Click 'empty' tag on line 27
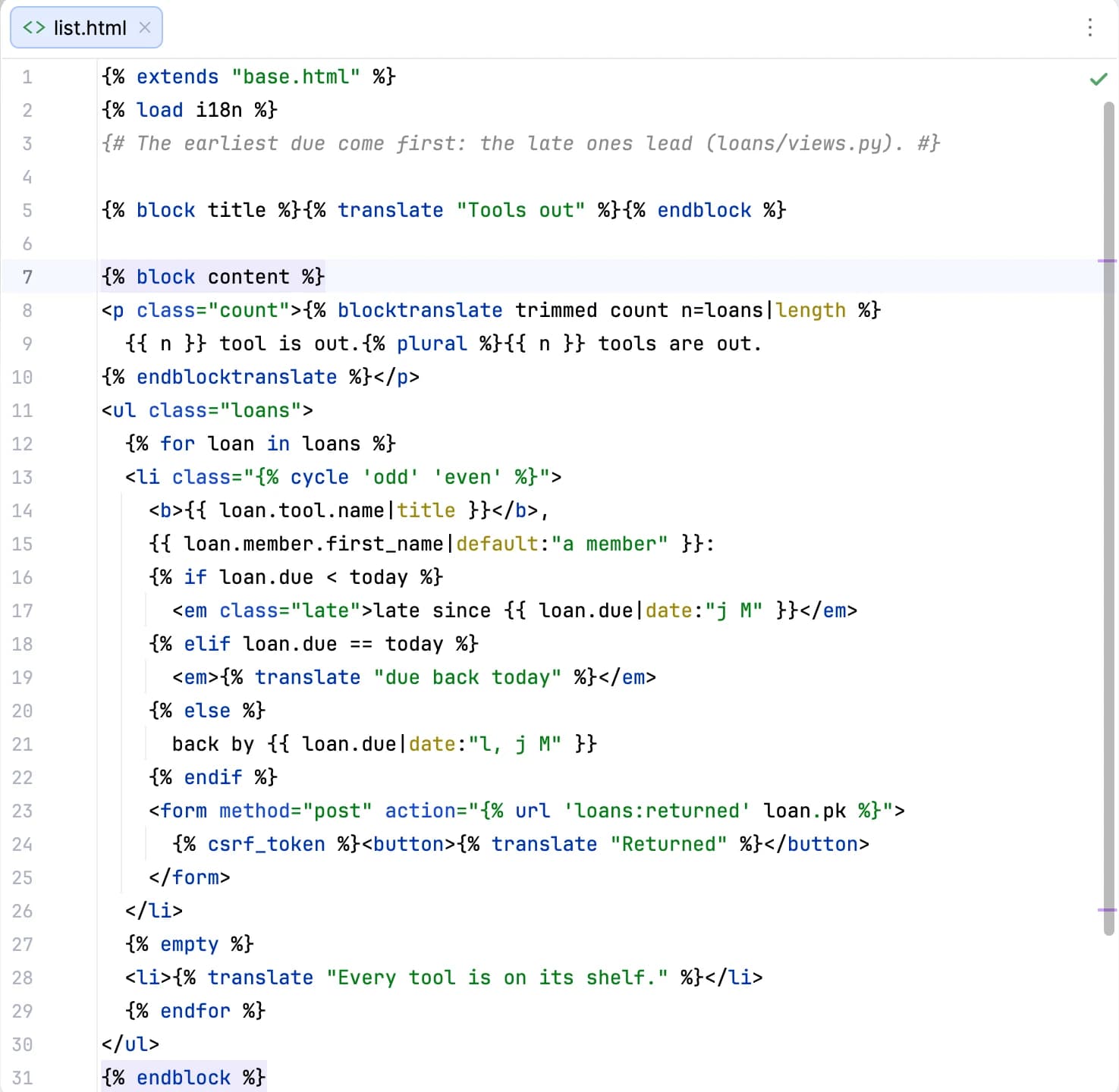Screen dimensions: 1119x1092 190,944
